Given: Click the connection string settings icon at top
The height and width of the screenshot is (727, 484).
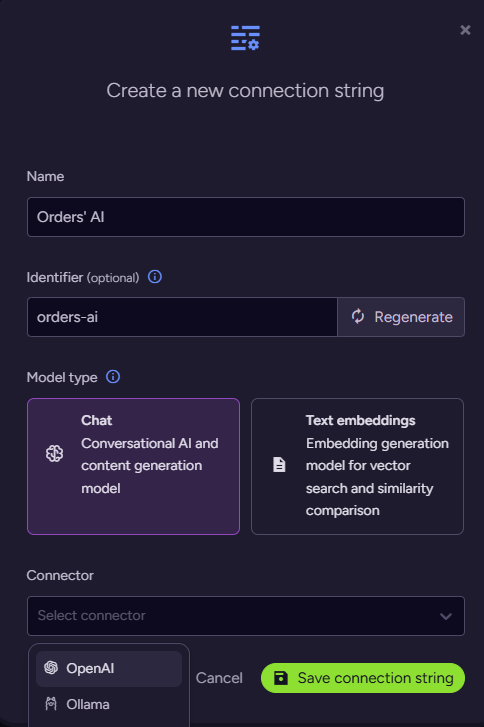Looking at the screenshot, I should tap(245, 38).
